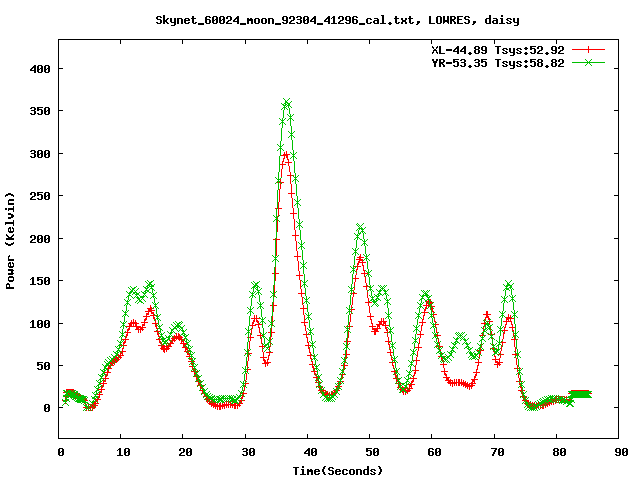Click the 400 tick label on y-axis
This screenshot has height=480, width=640.
point(40,69)
